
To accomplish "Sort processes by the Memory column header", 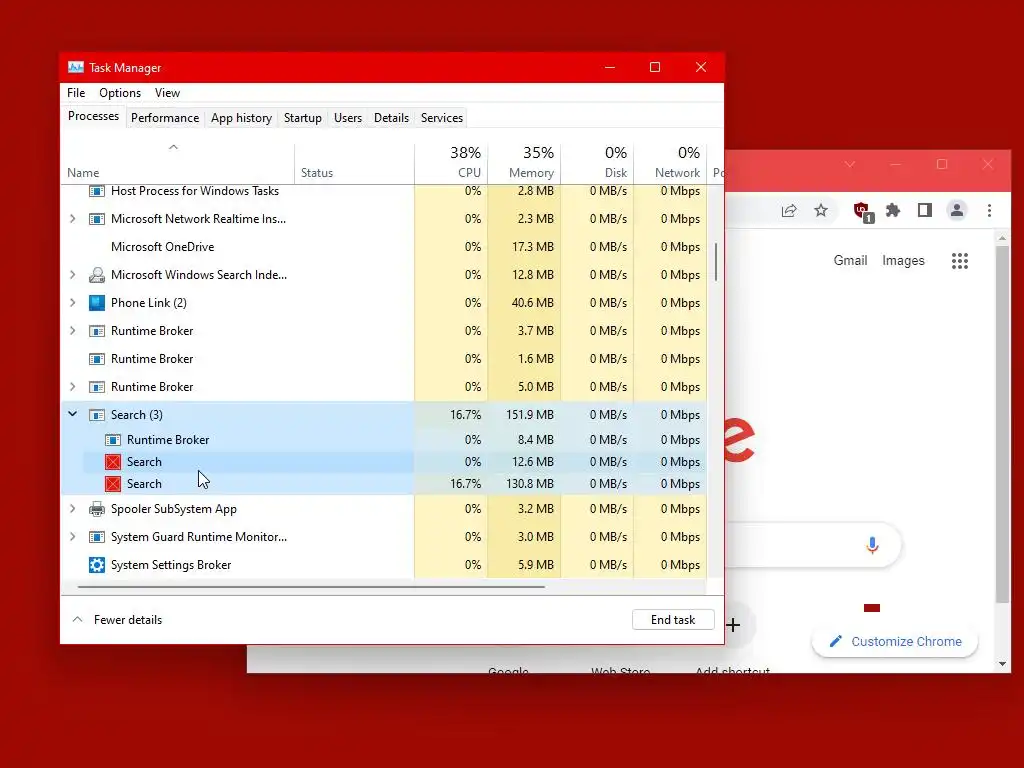I will coord(524,163).
